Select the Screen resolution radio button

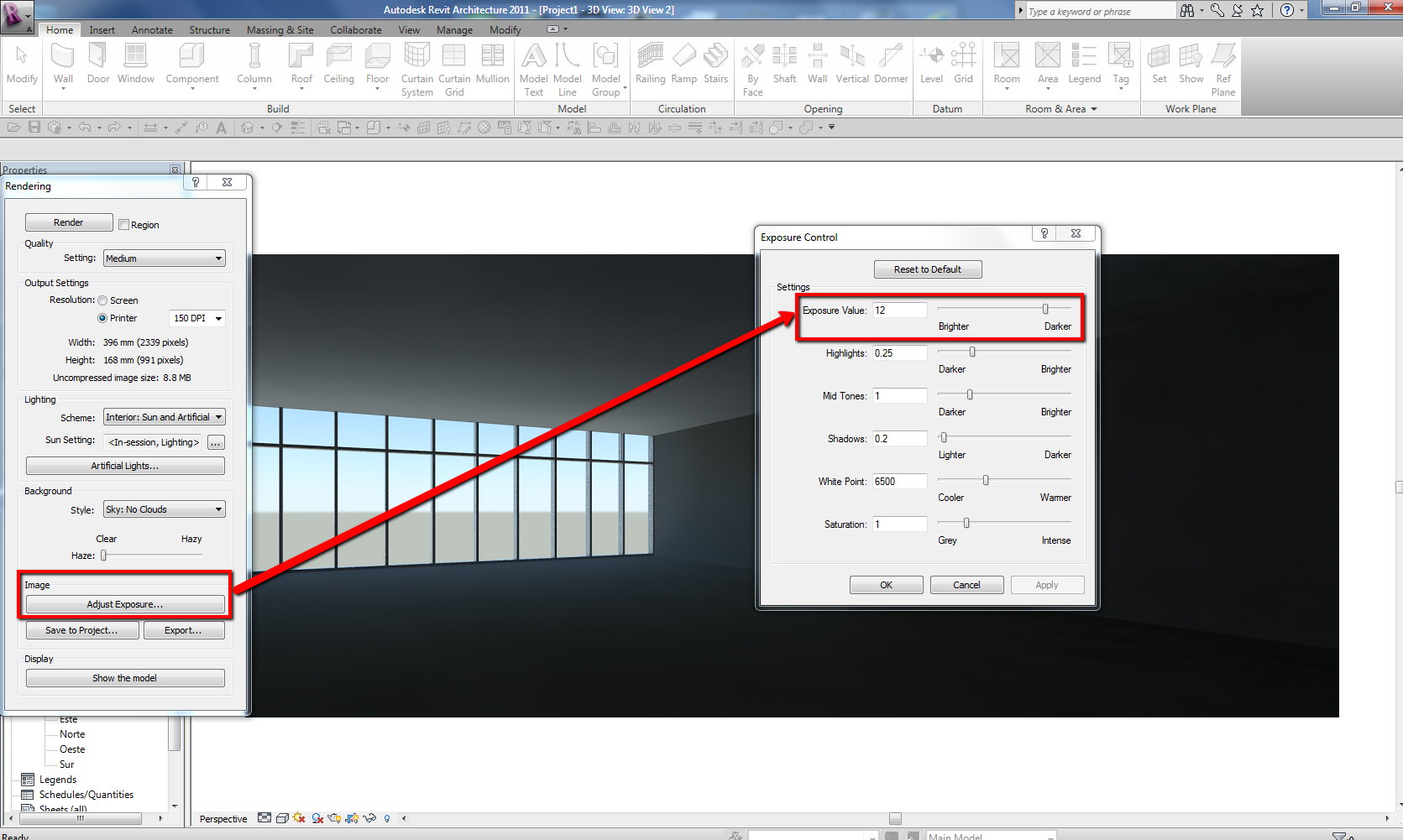(x=102, y=300)
